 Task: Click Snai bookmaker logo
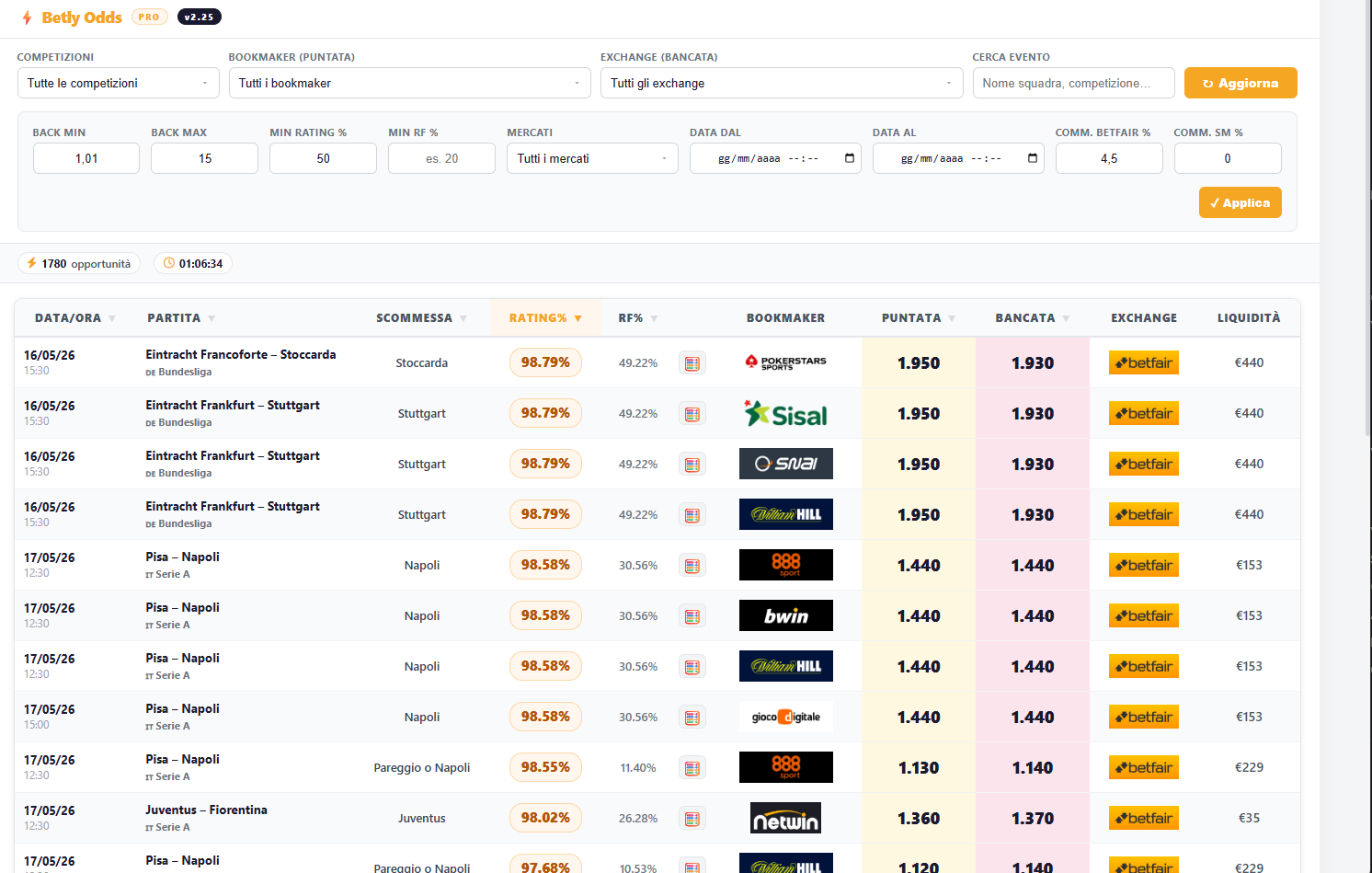[786, 464]
